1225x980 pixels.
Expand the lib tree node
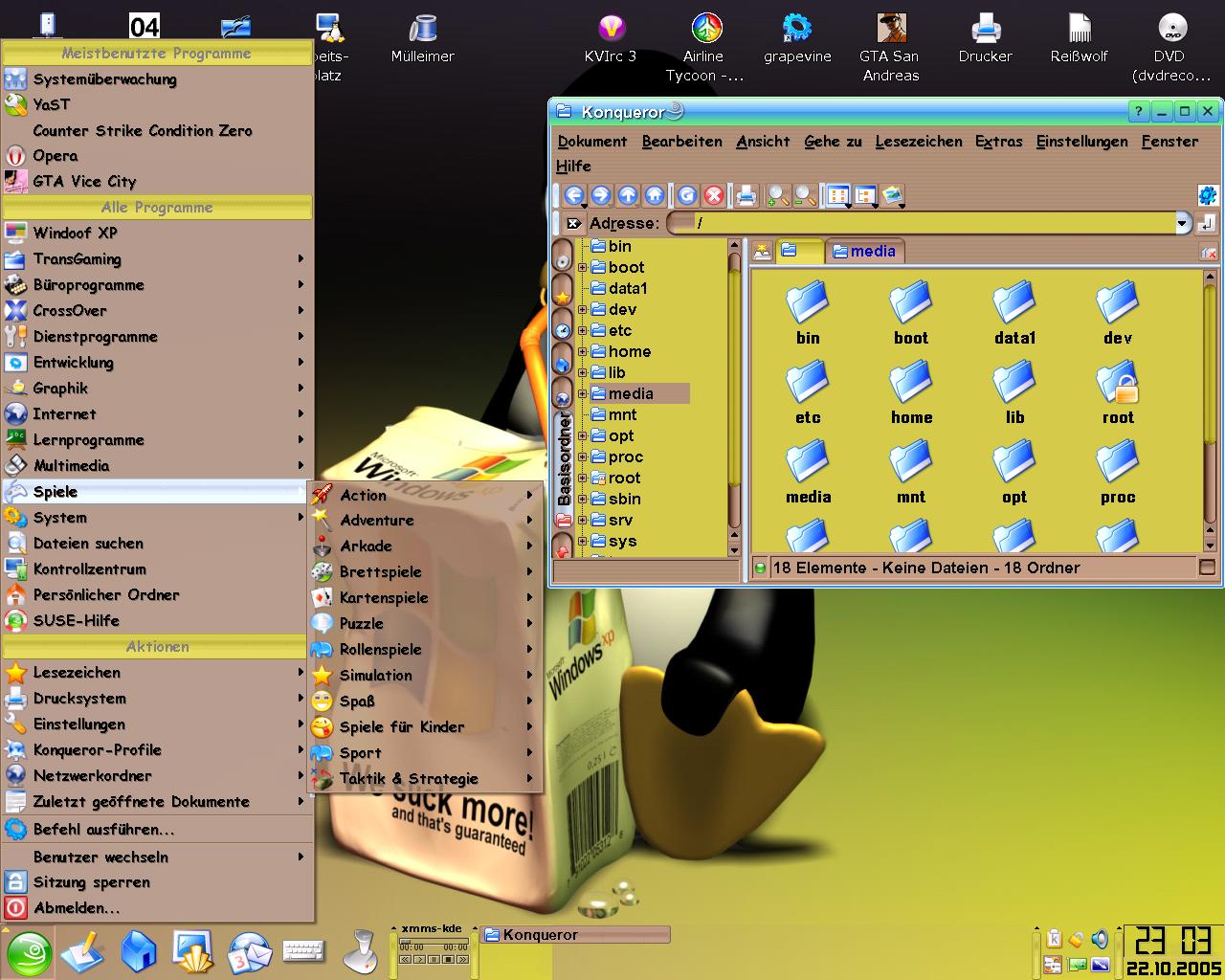pos(582,373)
